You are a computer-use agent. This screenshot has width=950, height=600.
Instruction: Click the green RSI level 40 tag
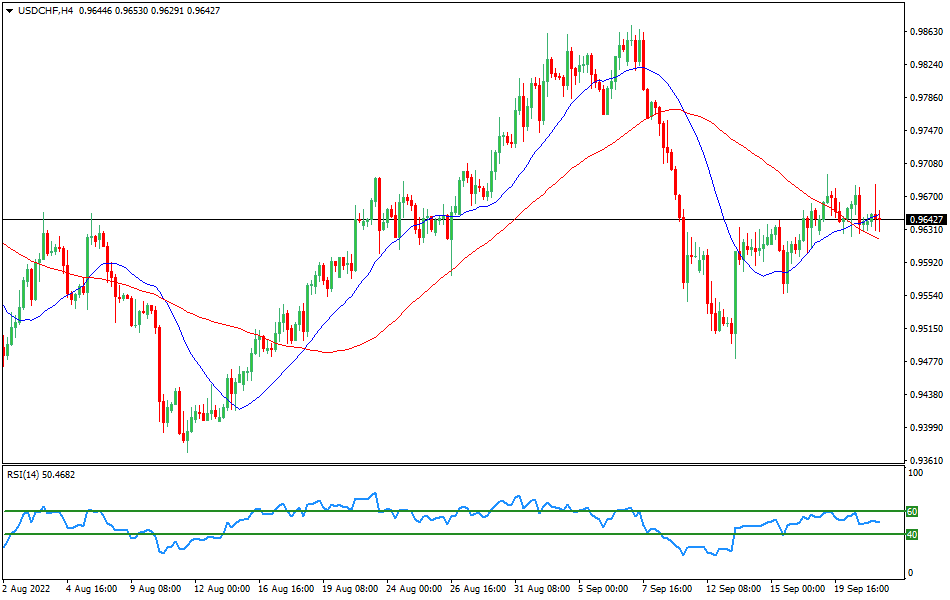[x=911, y=534]
